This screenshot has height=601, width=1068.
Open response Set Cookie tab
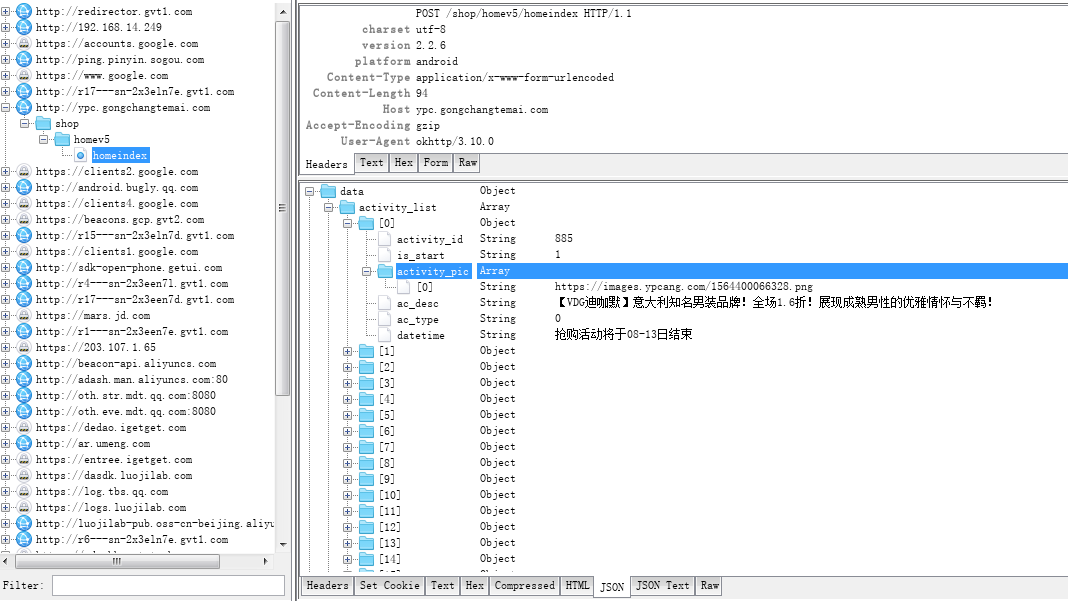390,586
